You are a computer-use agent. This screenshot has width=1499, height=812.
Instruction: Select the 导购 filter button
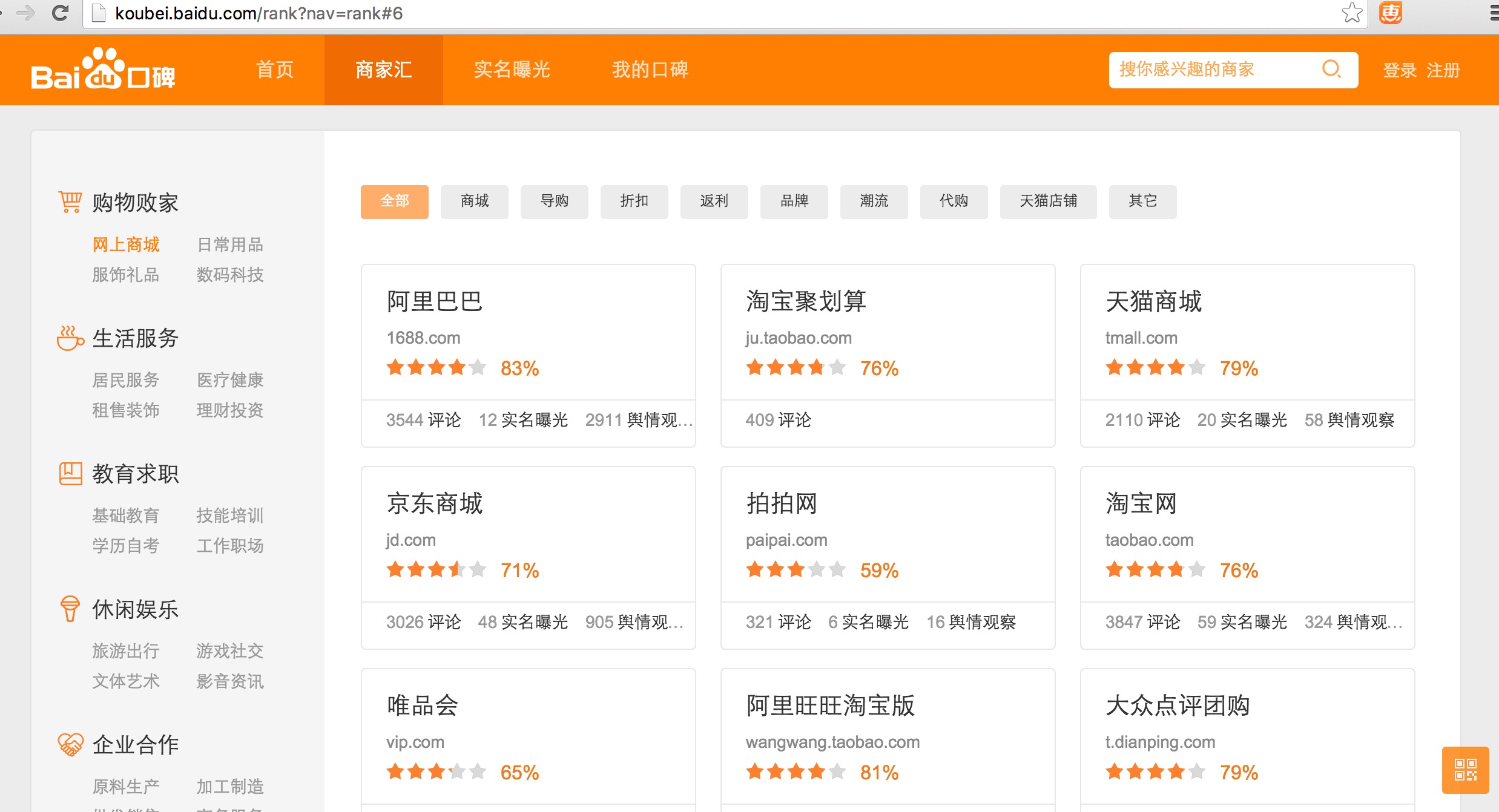pos(555,201)
